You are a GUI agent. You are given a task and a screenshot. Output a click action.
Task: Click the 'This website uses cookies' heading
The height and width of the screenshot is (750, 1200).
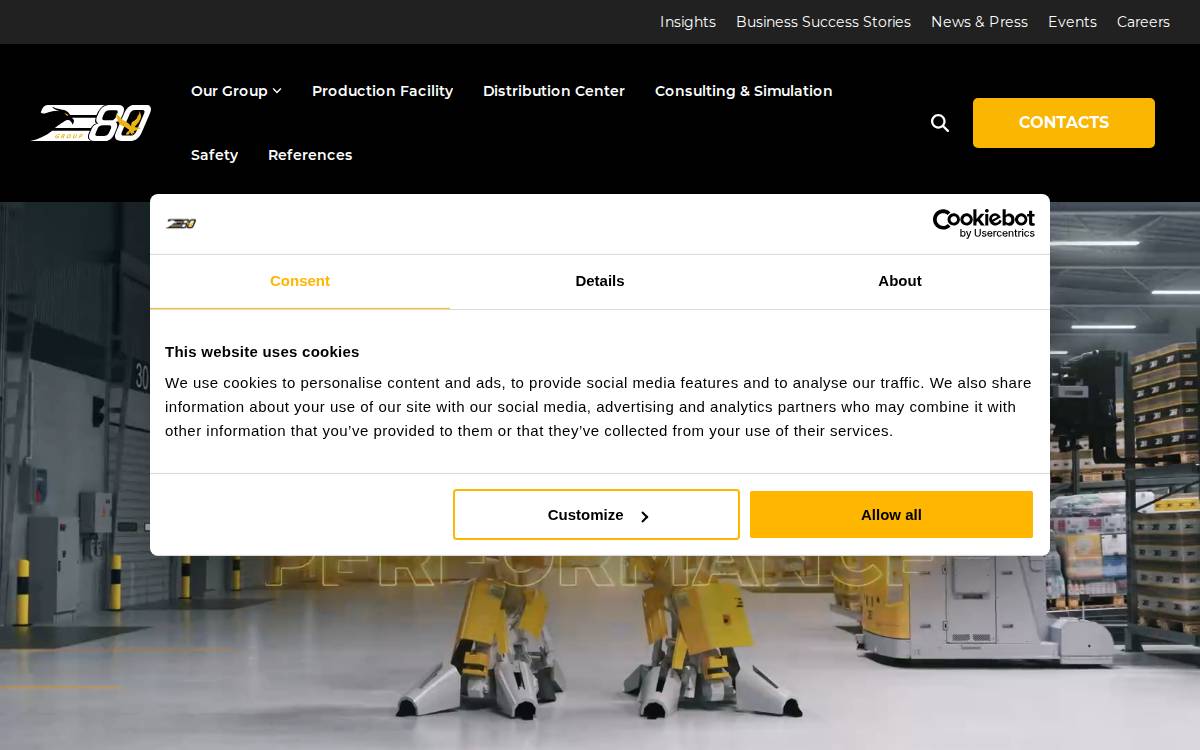262,352
